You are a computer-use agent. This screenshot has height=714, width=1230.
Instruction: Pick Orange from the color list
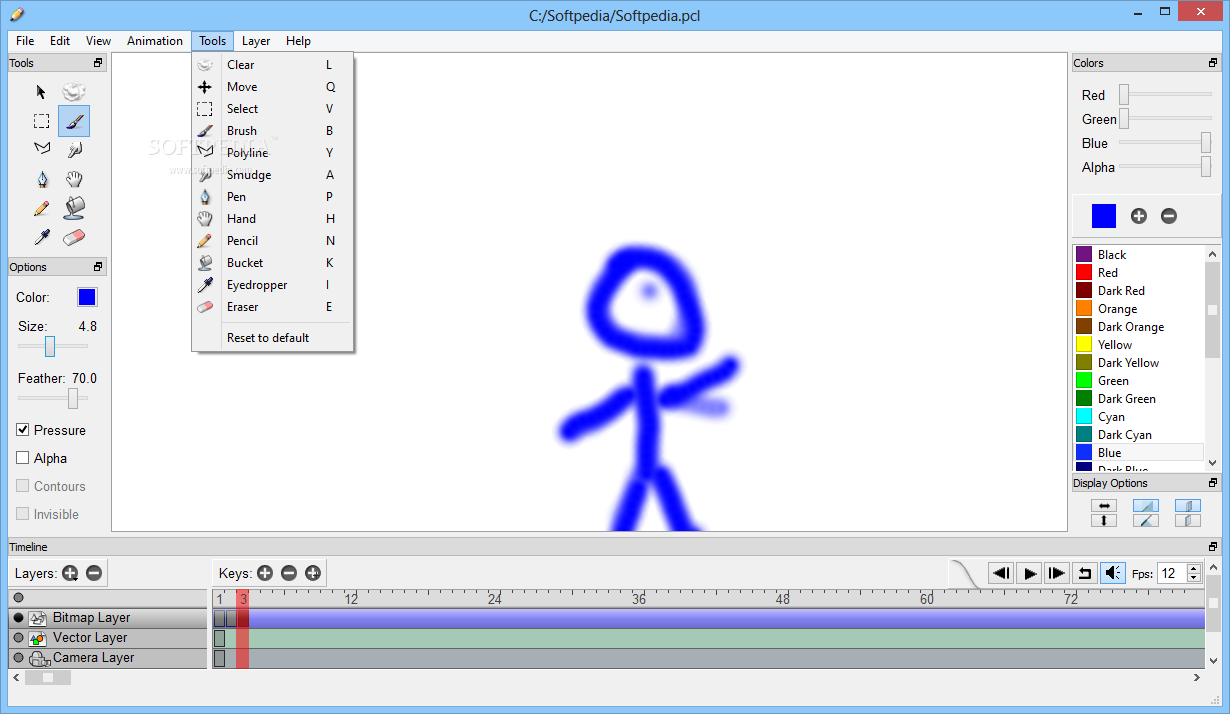pyautogui.click(x=1117, y=309)
